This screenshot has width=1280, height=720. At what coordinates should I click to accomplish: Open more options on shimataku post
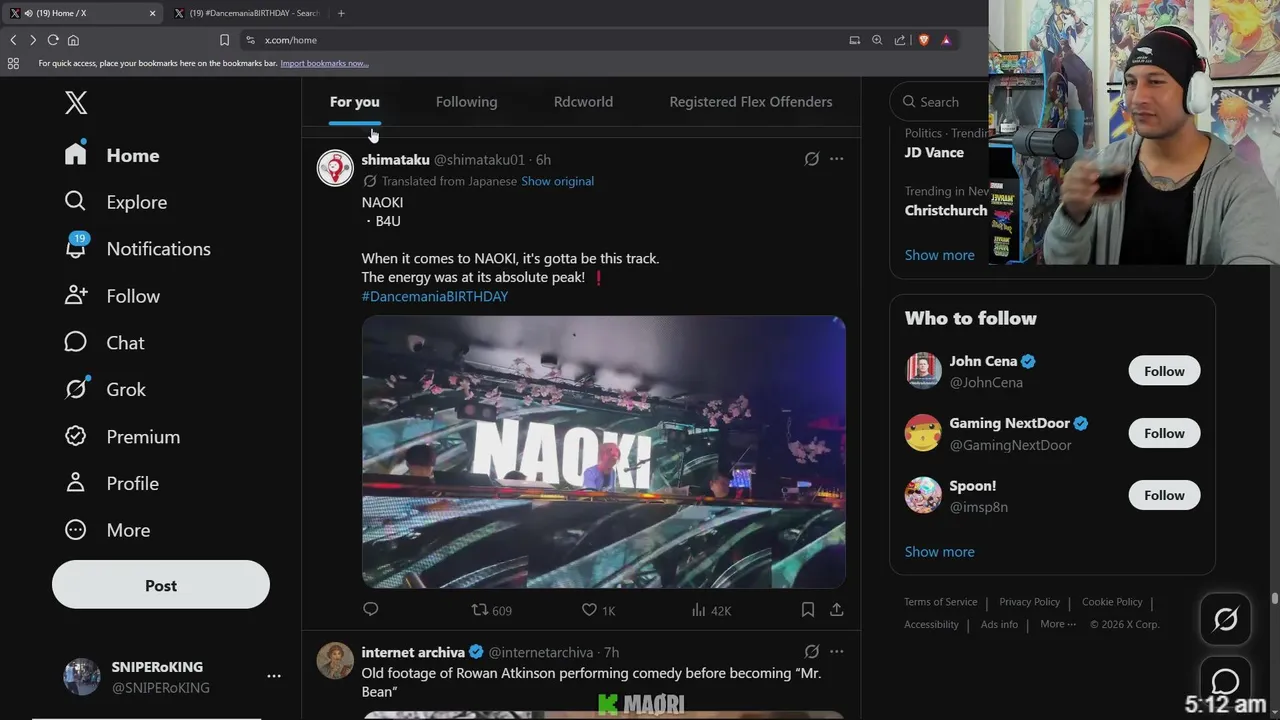[837, 159]
